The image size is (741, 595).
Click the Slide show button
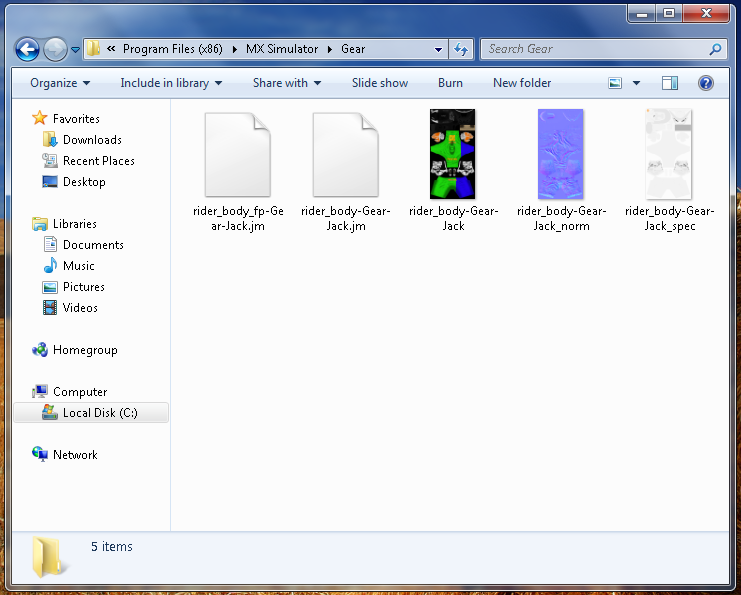[380, 83]
